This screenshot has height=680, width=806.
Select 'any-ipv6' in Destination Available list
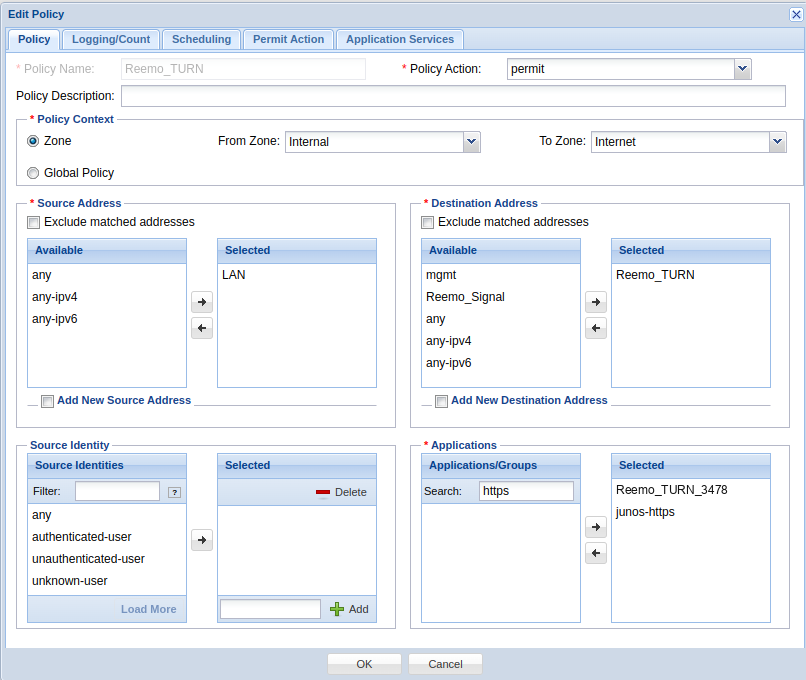[501, 363]
